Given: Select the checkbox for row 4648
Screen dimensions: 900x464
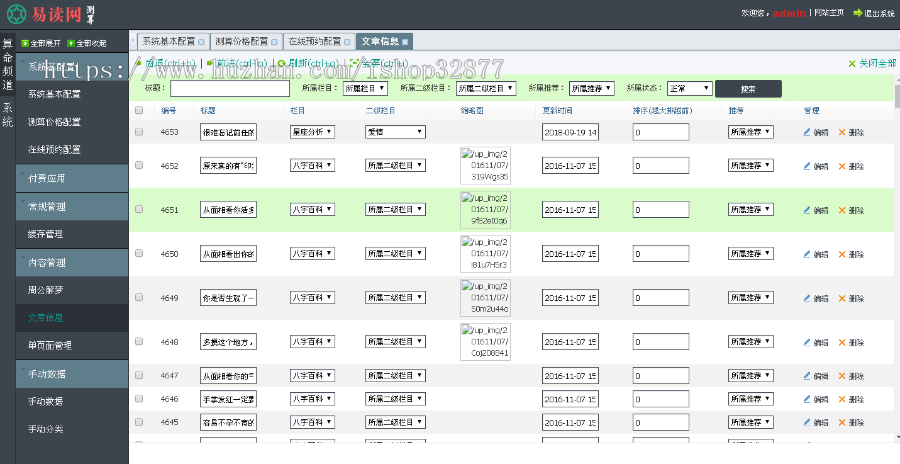Looking at the screenshot, I should (139, 342).
